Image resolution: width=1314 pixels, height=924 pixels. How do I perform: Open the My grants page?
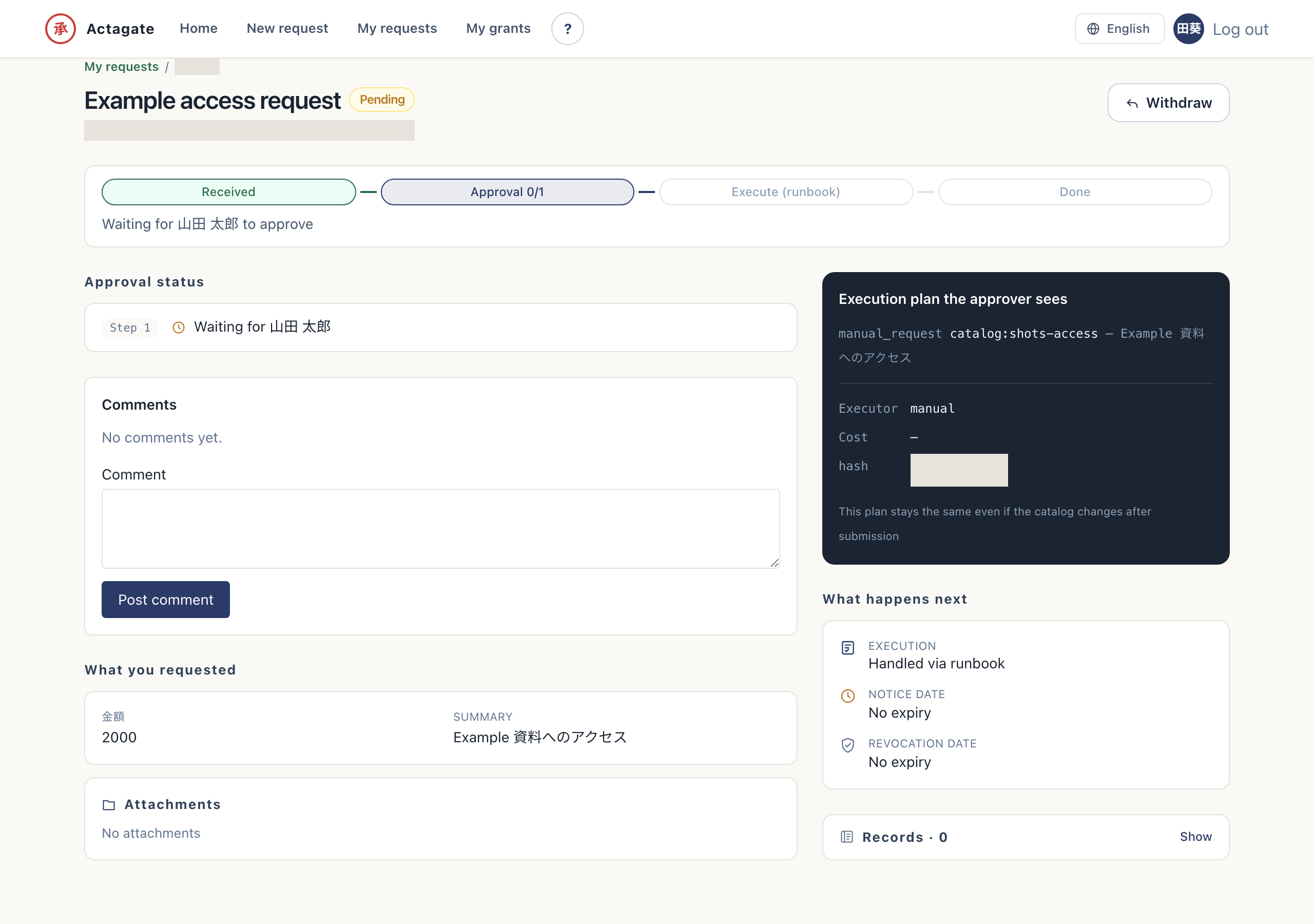[498, 29]
